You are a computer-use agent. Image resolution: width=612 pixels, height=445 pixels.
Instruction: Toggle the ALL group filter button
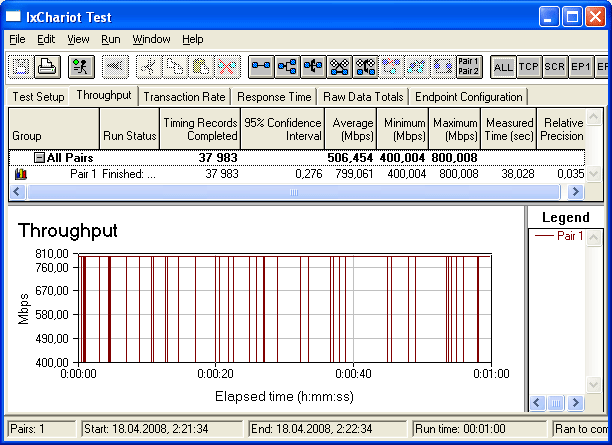point(503,67)
